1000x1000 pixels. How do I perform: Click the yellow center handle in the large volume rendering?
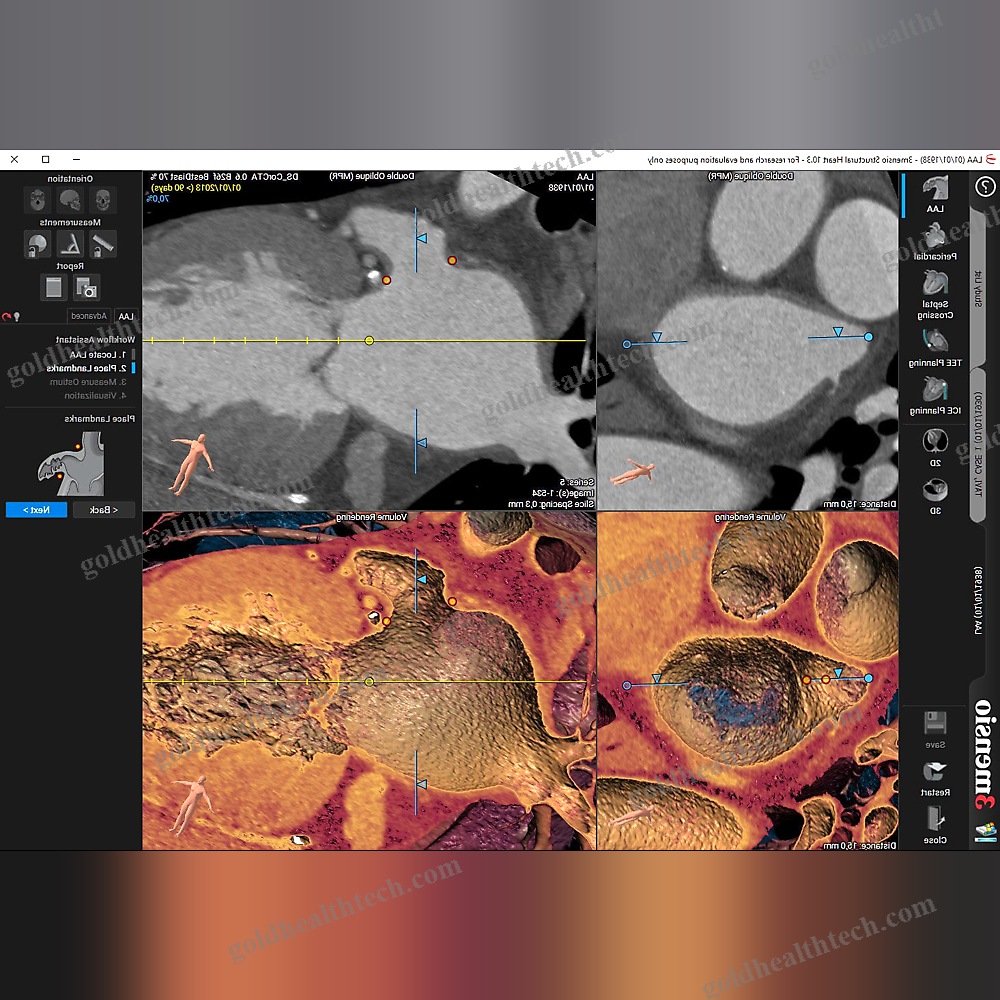tap(369, 682)
